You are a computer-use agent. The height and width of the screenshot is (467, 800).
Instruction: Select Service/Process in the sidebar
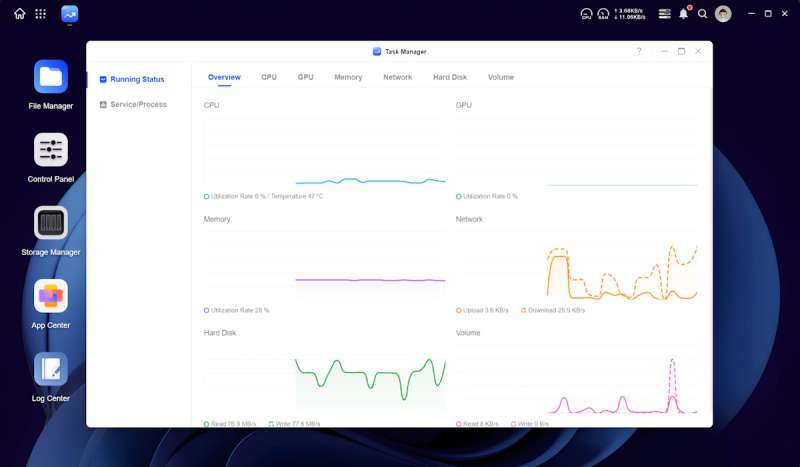tap(138, 104)
